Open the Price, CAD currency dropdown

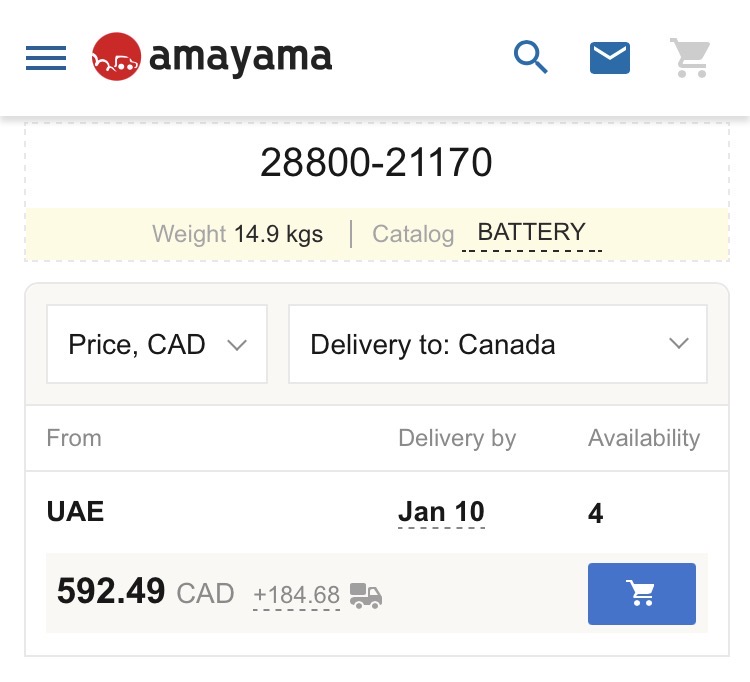click(157, 345)
